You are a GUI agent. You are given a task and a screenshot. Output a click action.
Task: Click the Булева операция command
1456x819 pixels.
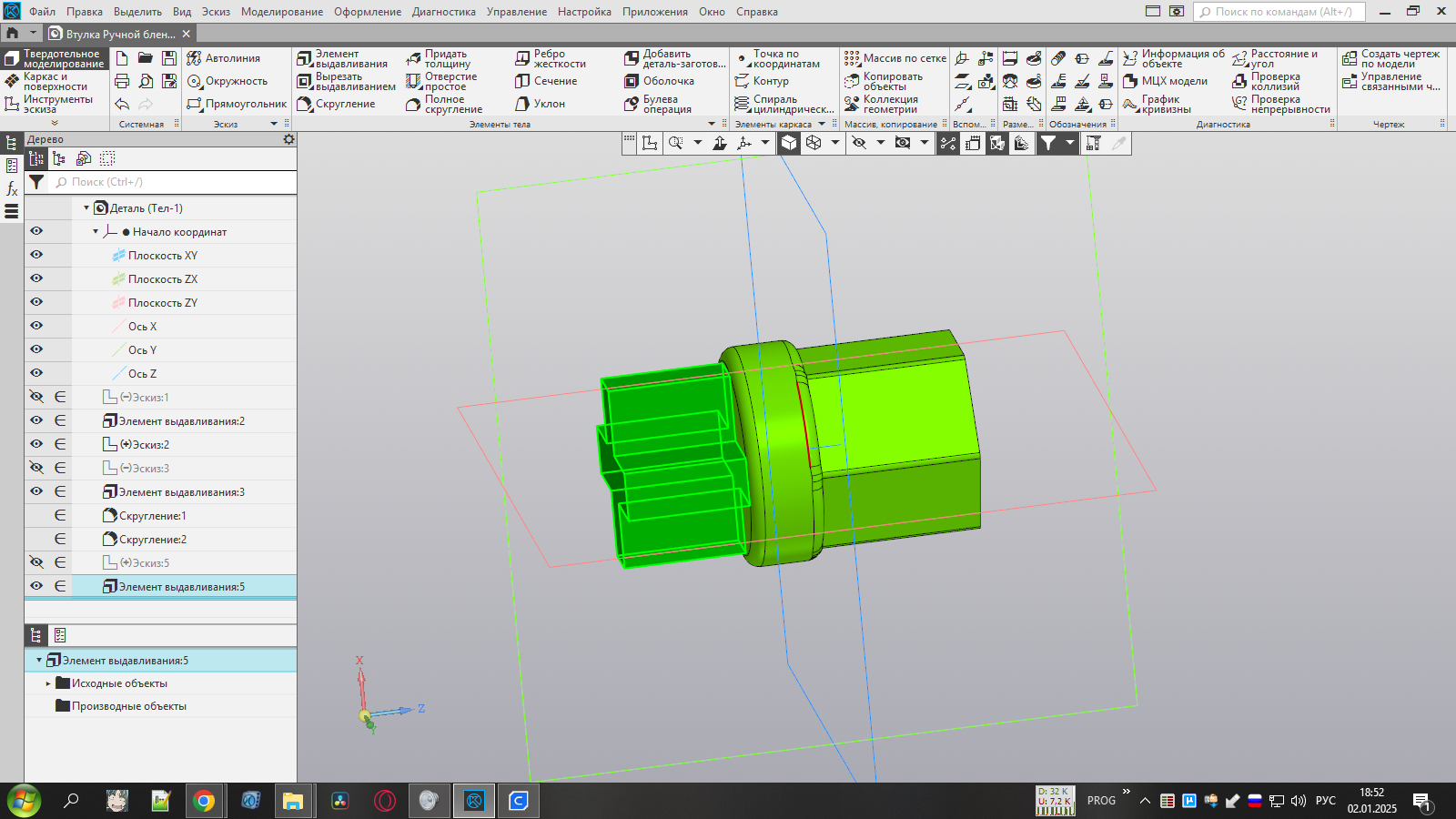point(659,104)
